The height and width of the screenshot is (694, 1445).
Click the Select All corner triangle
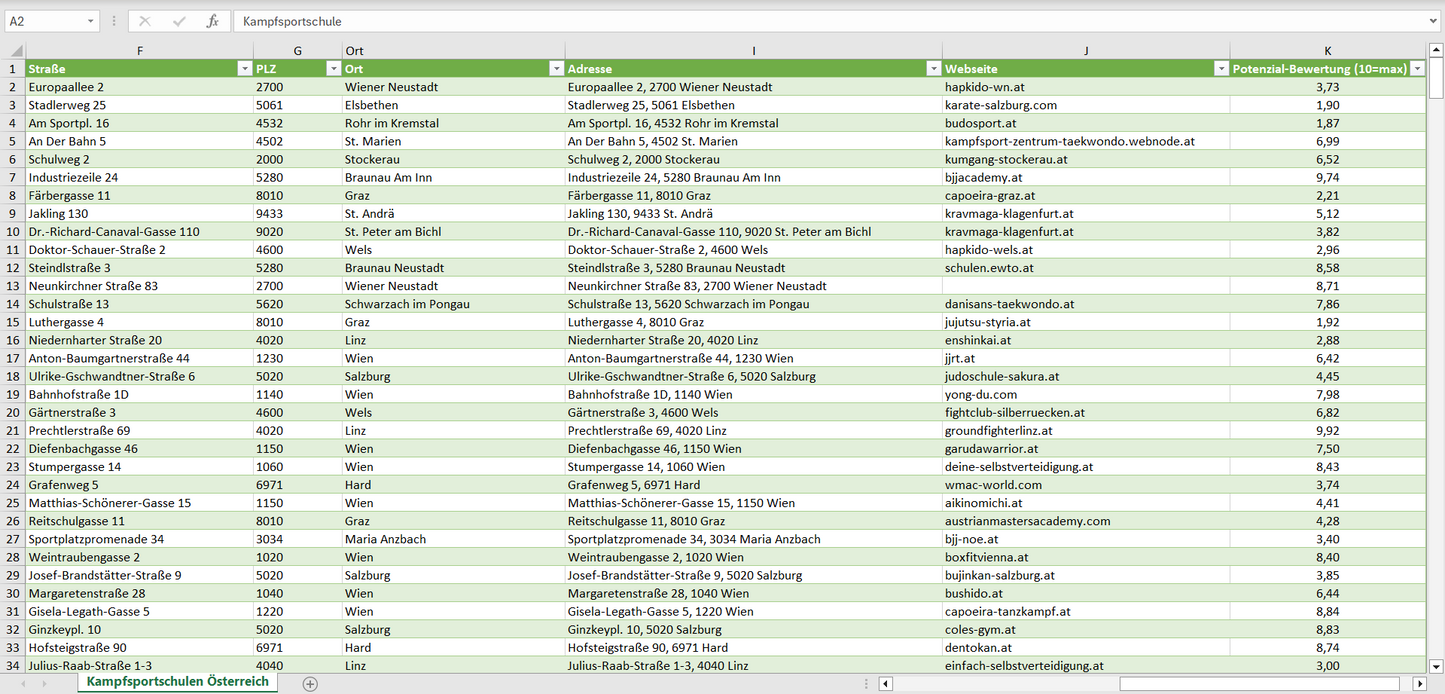[x=14, y=51]
